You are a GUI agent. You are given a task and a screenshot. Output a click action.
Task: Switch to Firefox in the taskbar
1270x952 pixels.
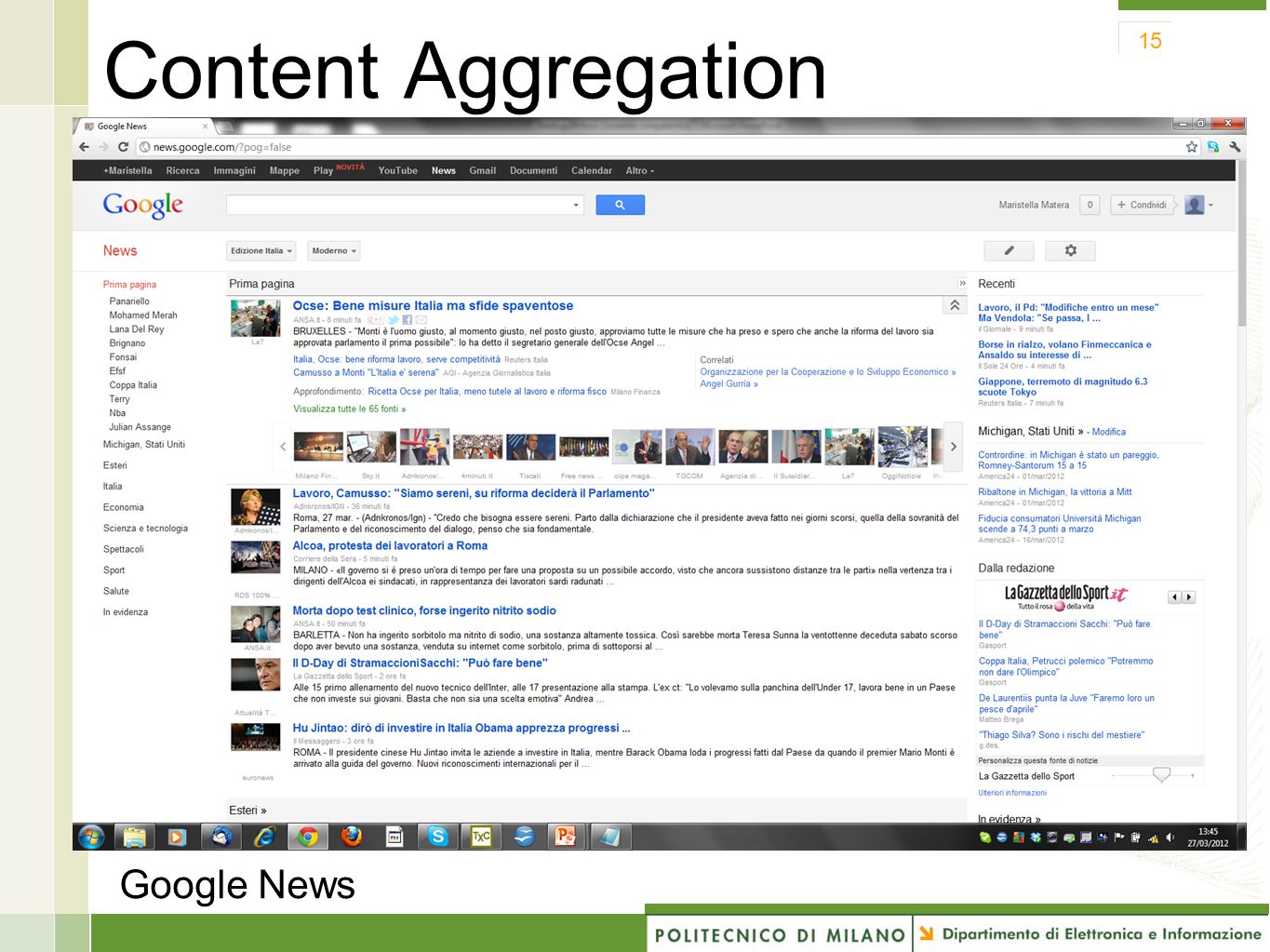click(x=352, y=837)
